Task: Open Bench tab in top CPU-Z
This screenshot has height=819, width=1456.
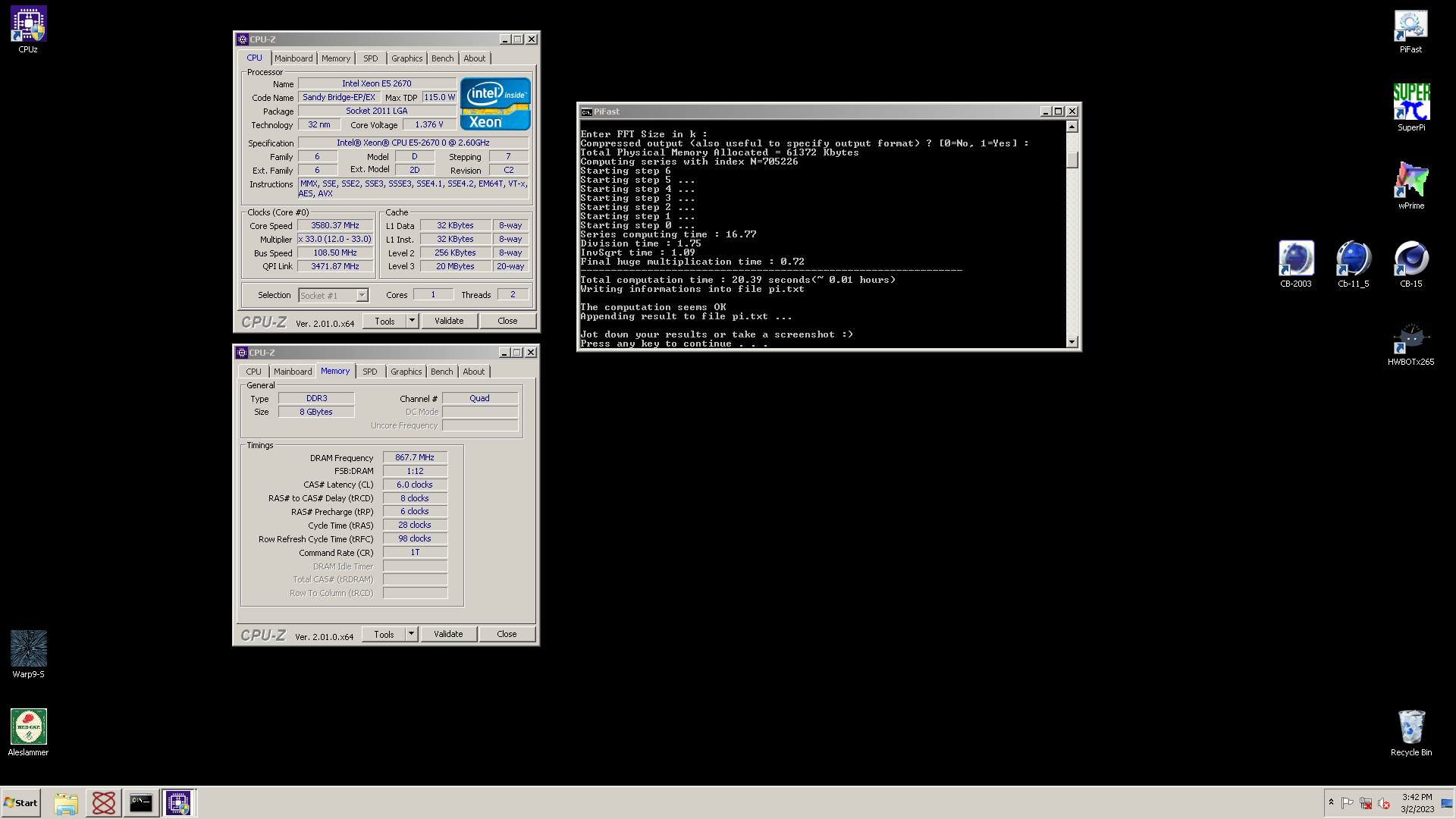Action: [443, 58]
